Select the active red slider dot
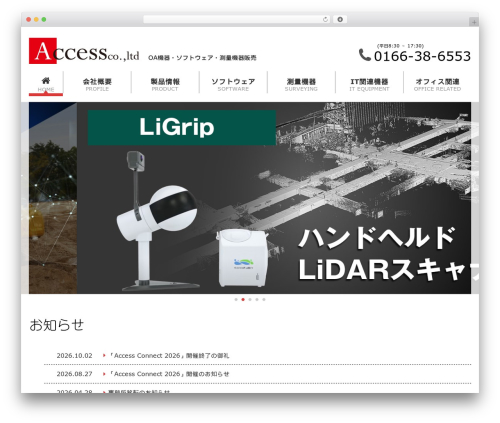 [x=243, y=300]
